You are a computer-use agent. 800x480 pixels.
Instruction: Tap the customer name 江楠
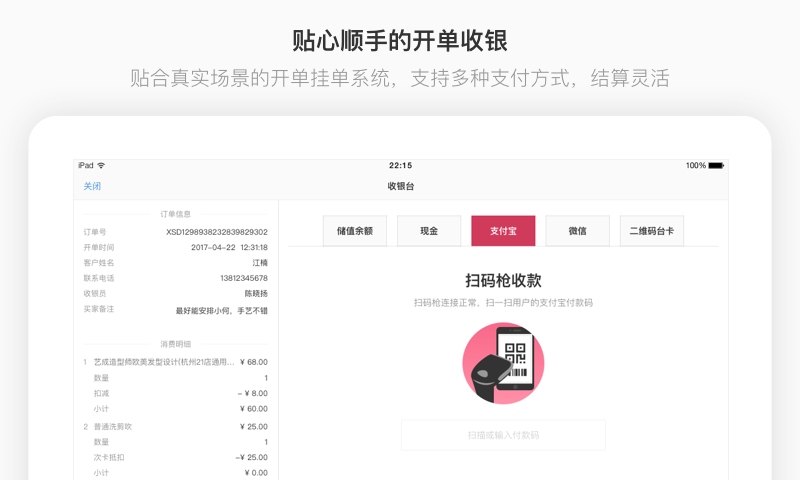pos(259,263)
